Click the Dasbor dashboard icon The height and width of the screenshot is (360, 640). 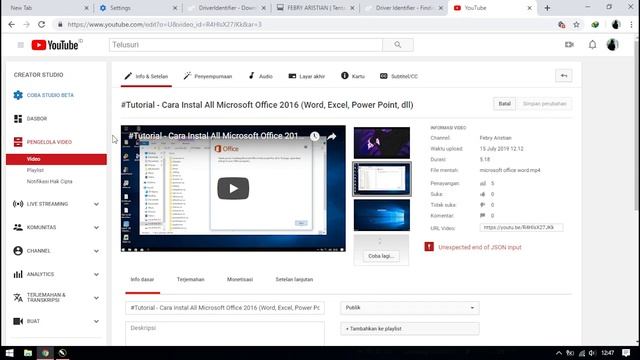pyautogui.click(x=18, y=119)
